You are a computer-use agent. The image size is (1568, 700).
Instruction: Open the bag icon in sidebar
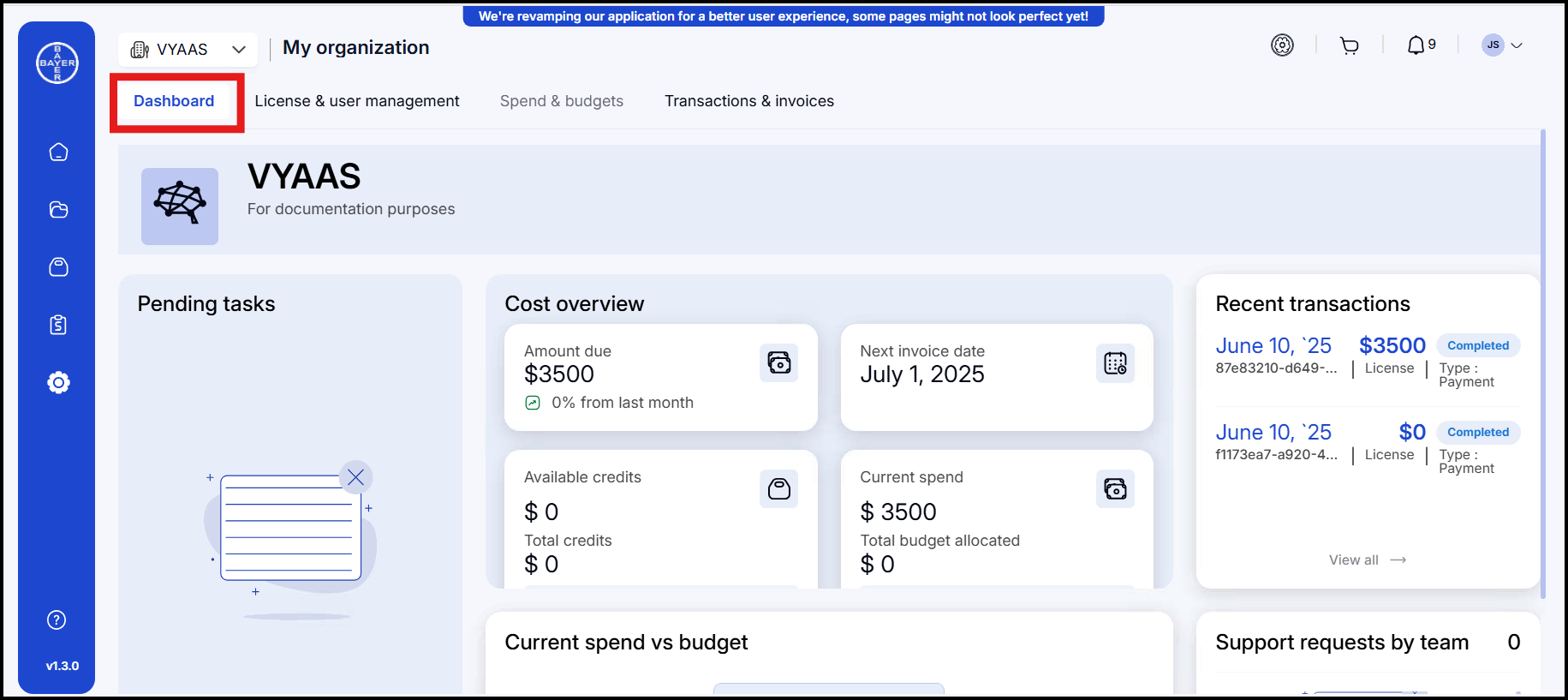point(58,267)
